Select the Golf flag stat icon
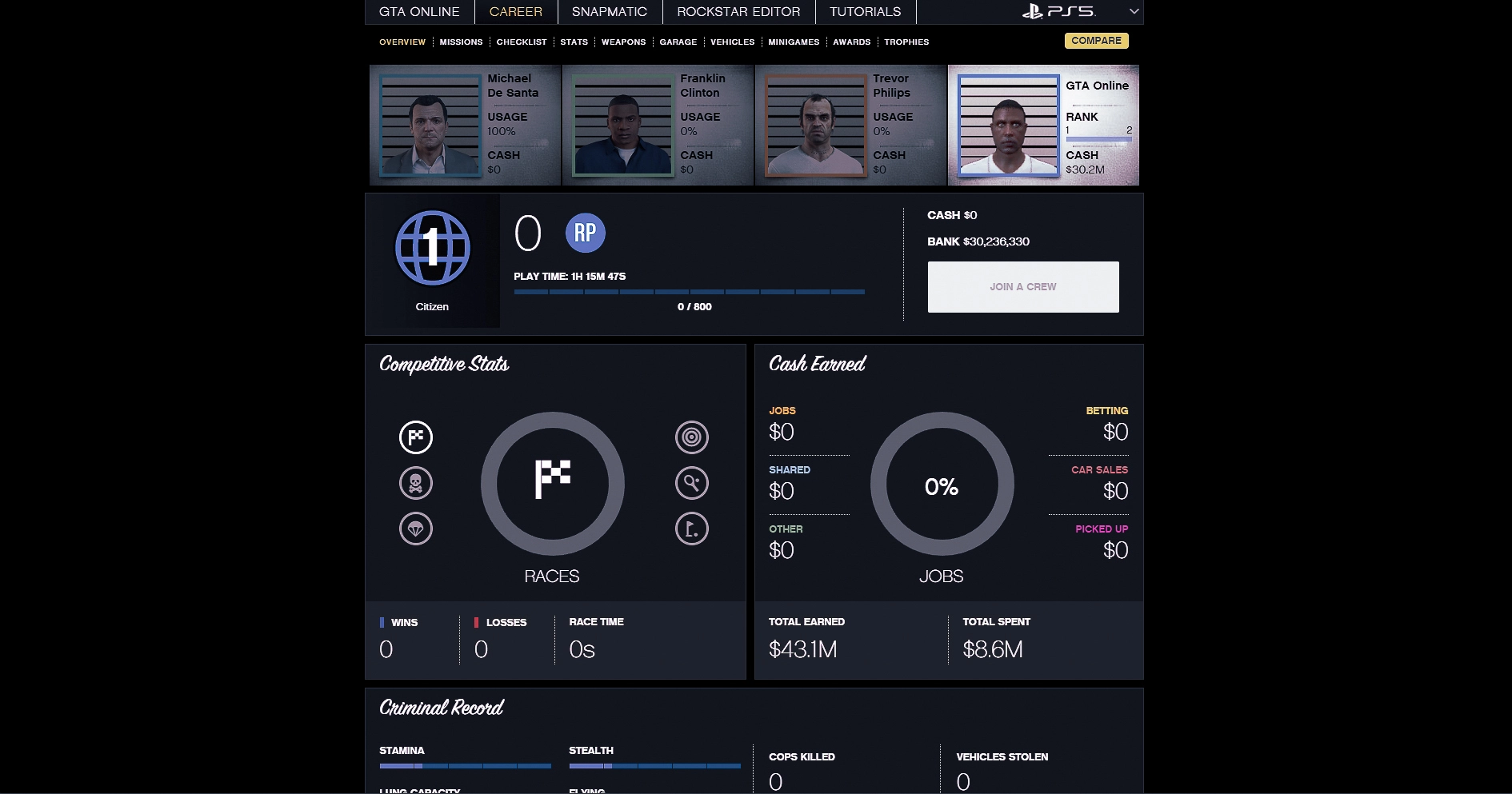 [x=692, y=529]
